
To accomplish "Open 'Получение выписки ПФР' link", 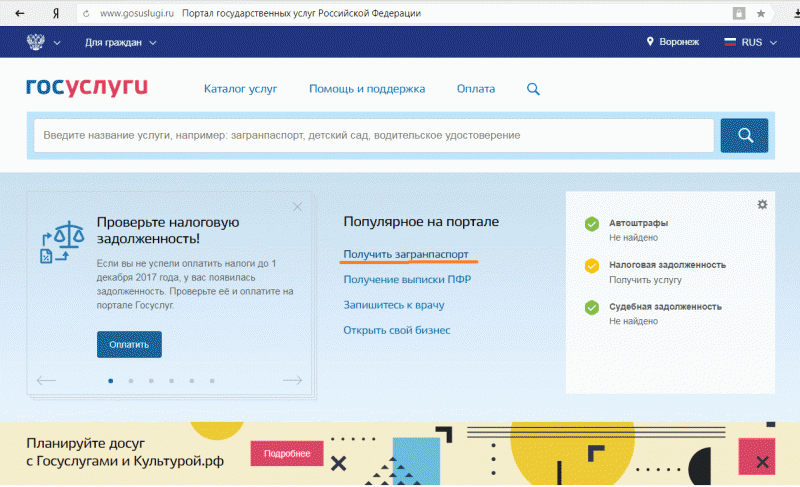I will click(x=407, y=279).
